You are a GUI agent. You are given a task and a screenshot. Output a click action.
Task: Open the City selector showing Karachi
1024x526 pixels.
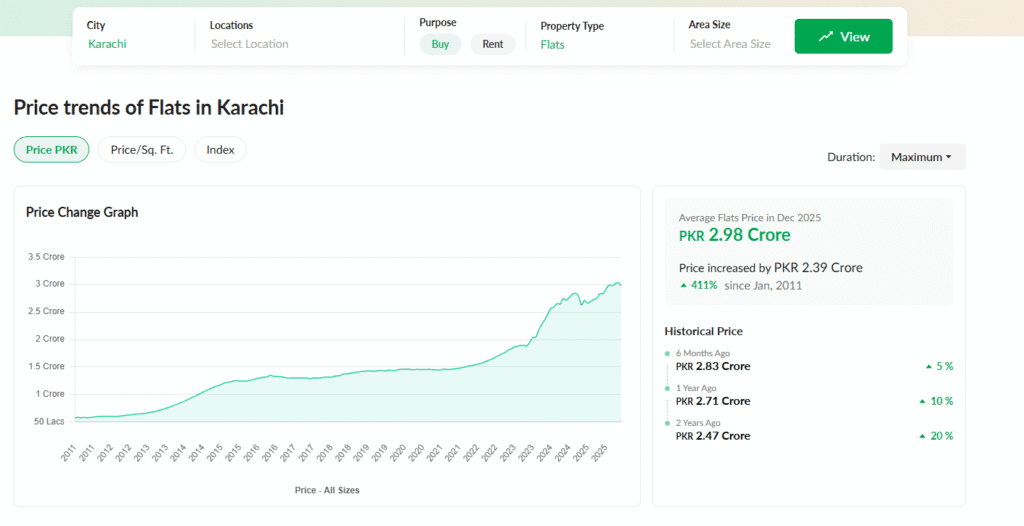click(x=107, y=44)
